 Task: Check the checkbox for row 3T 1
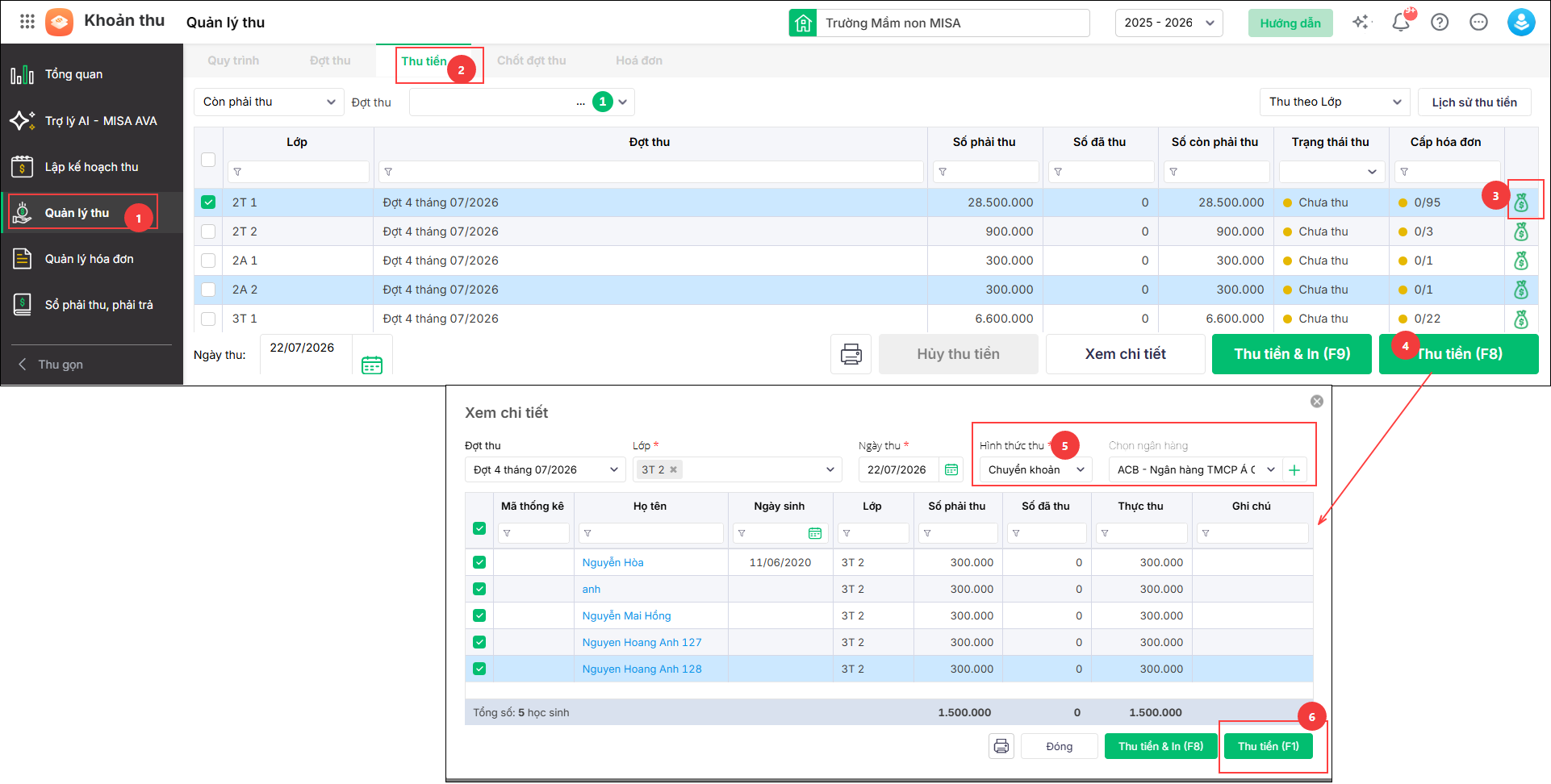coord(208,319)
